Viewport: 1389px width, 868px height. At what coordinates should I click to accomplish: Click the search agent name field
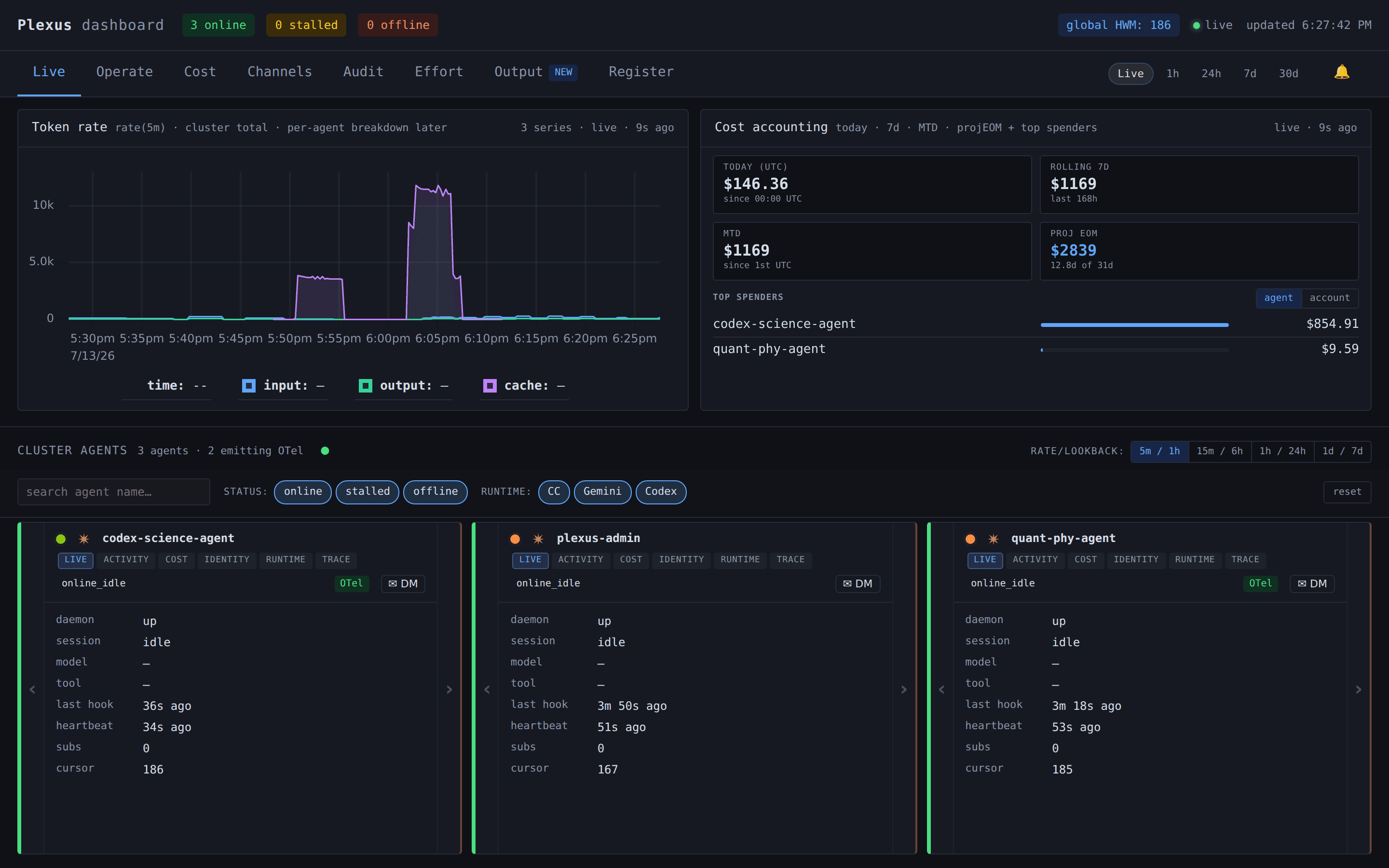(x=114, y=492)
